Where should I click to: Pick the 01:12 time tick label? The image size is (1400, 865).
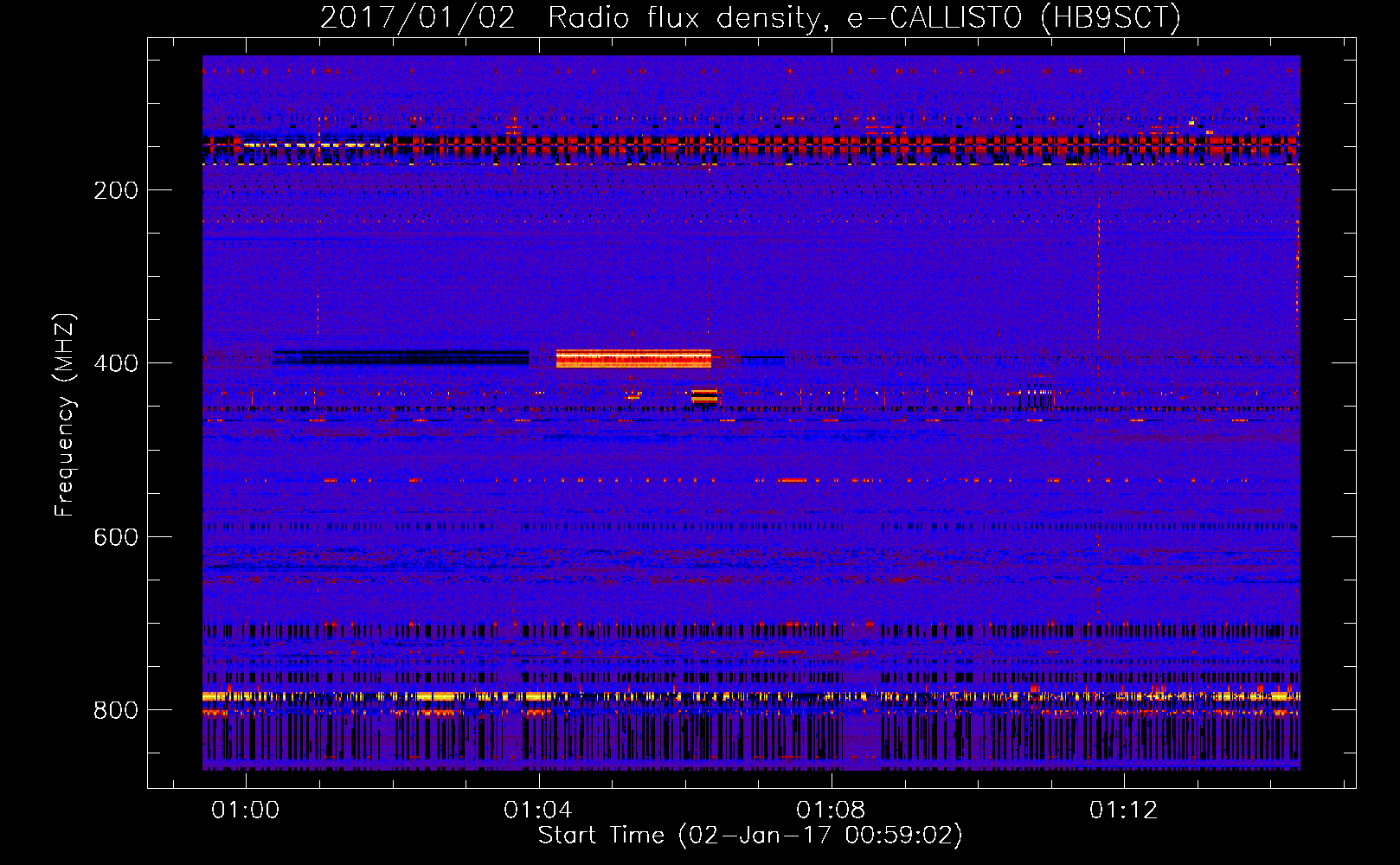pos(1123,810)
